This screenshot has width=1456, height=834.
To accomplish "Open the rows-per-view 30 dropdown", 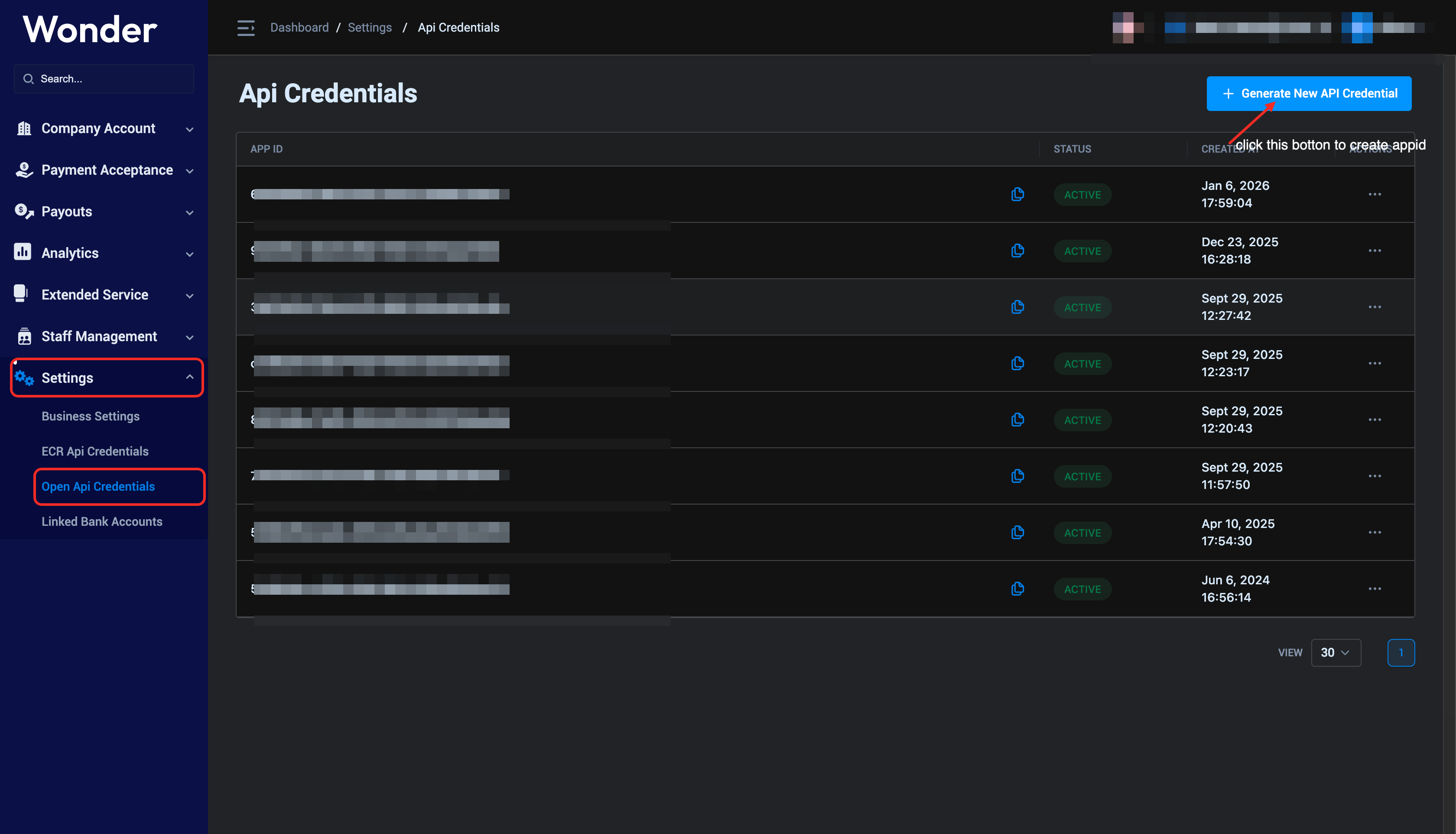I will coord(1335,652).
